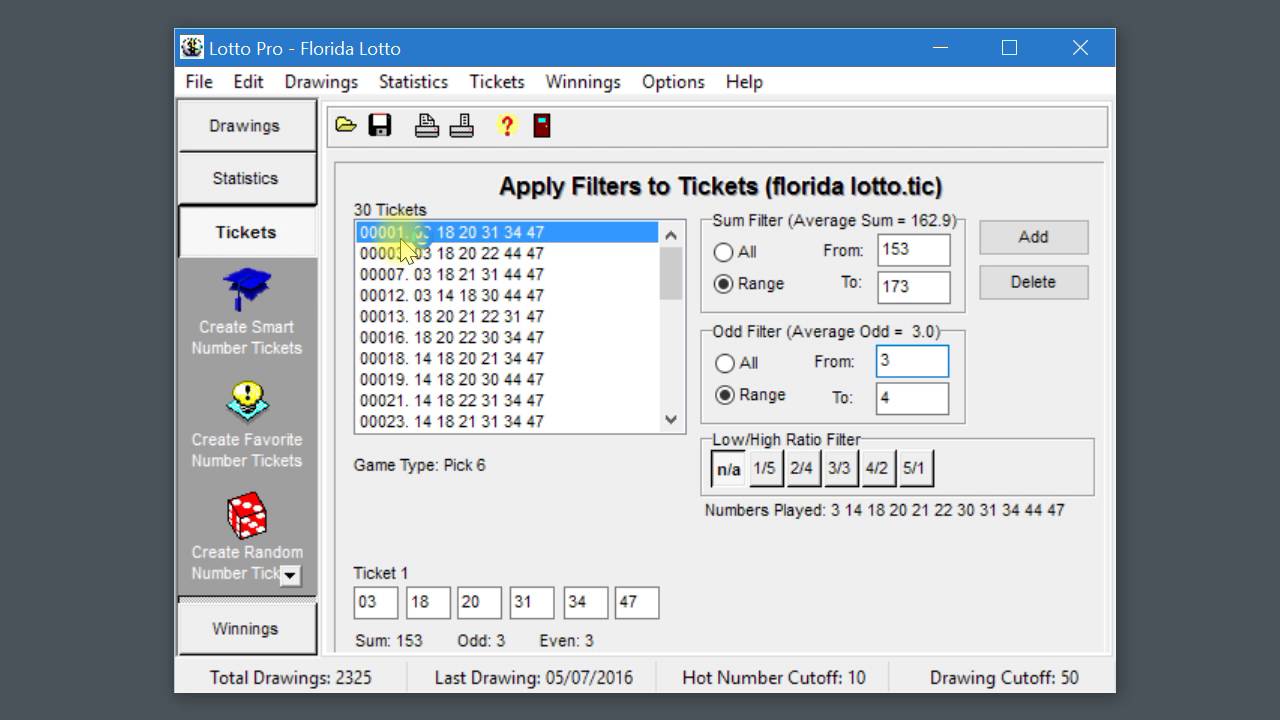Click the Sum Filter To field
The image size is (1280, 720).
click(x=914, y=286)
